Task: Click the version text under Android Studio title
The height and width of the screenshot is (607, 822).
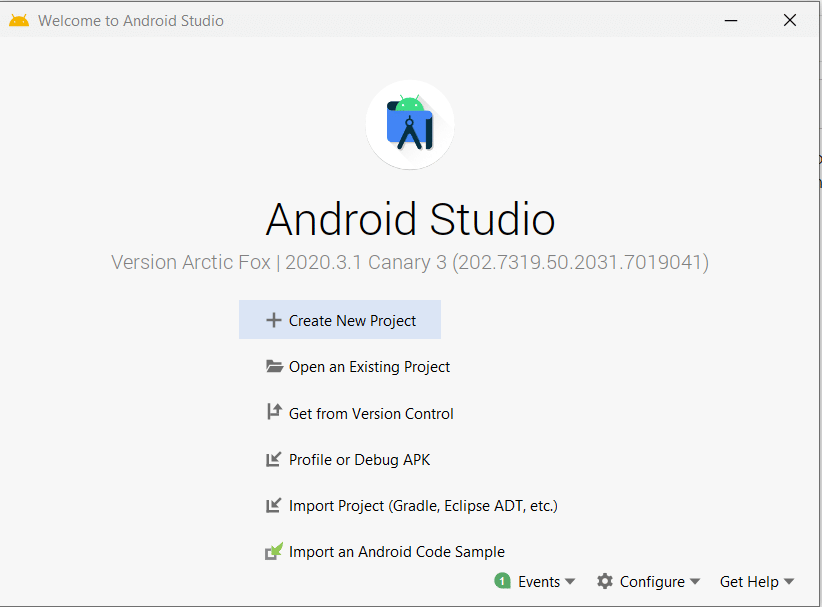Action: pos(410,262)
